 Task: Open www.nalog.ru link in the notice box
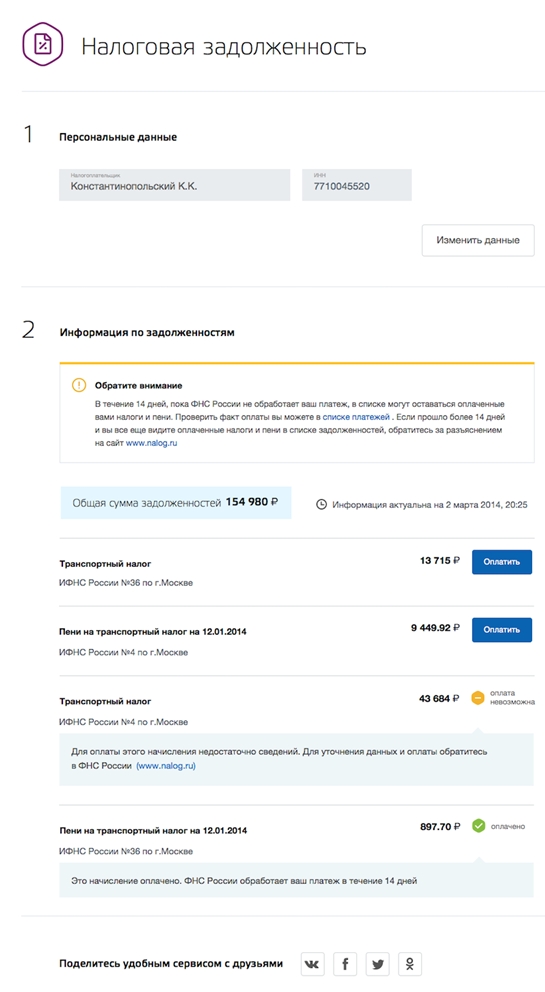tap(151, 443)
